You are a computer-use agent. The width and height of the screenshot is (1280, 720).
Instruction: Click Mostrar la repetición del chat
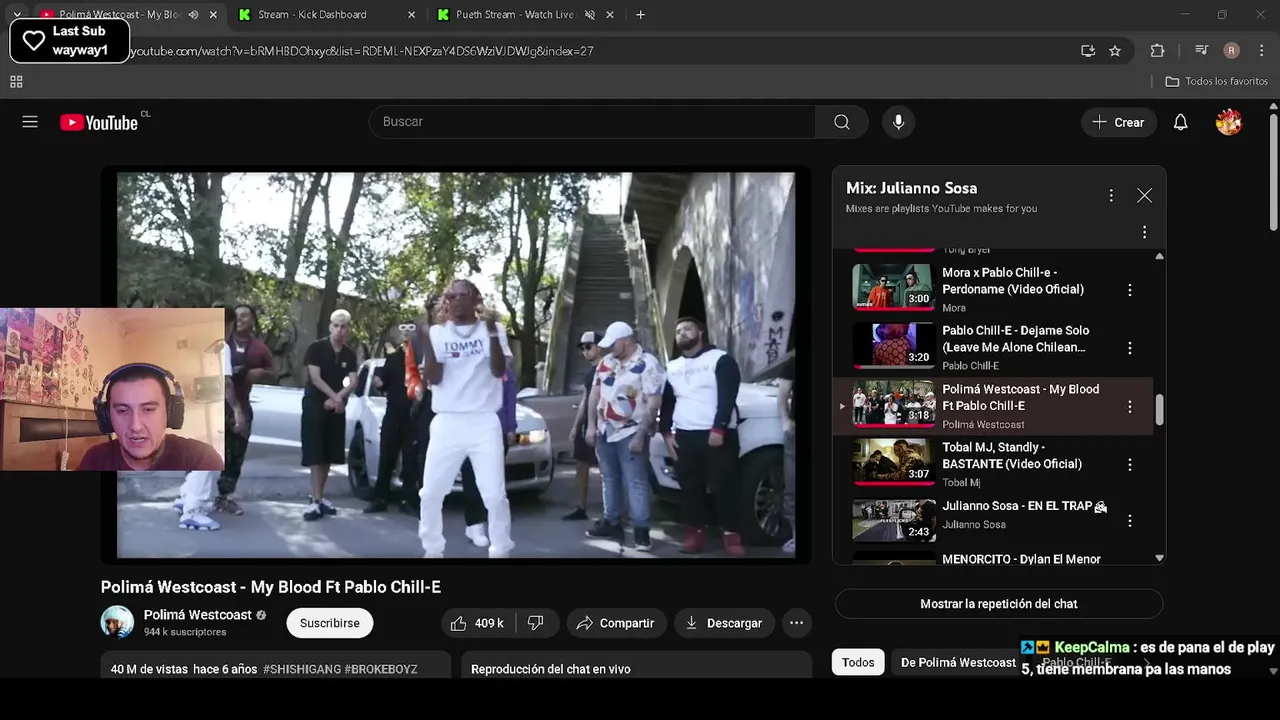[x=999, y=604]
